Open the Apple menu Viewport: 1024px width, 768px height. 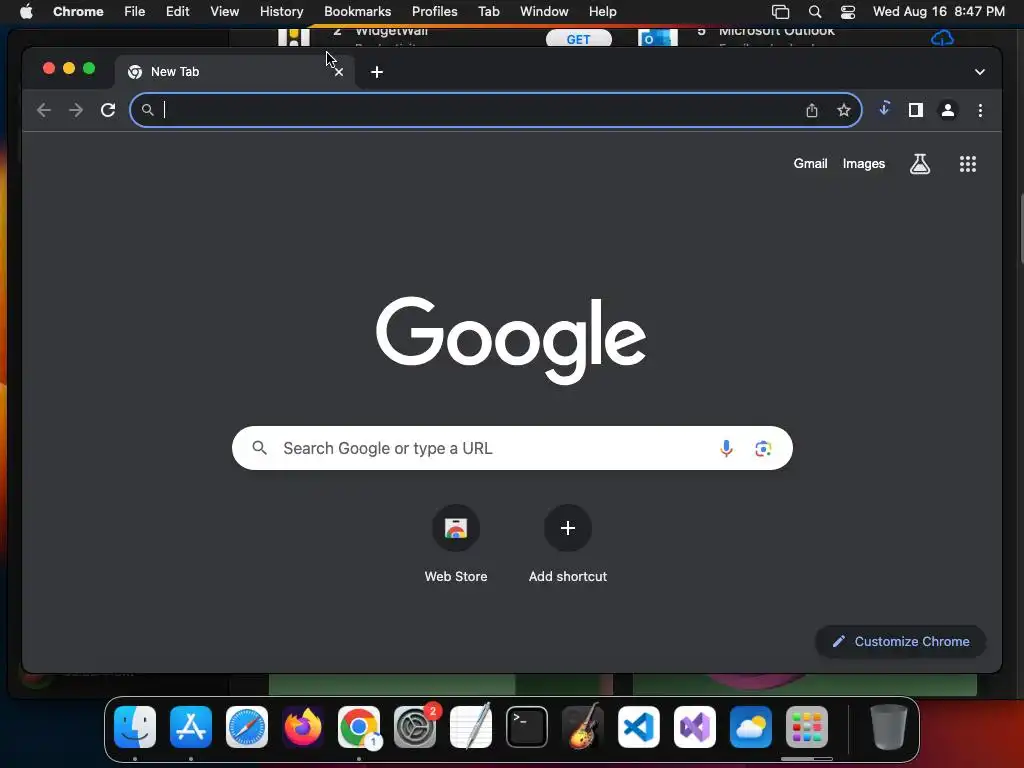tap(26, 12)
